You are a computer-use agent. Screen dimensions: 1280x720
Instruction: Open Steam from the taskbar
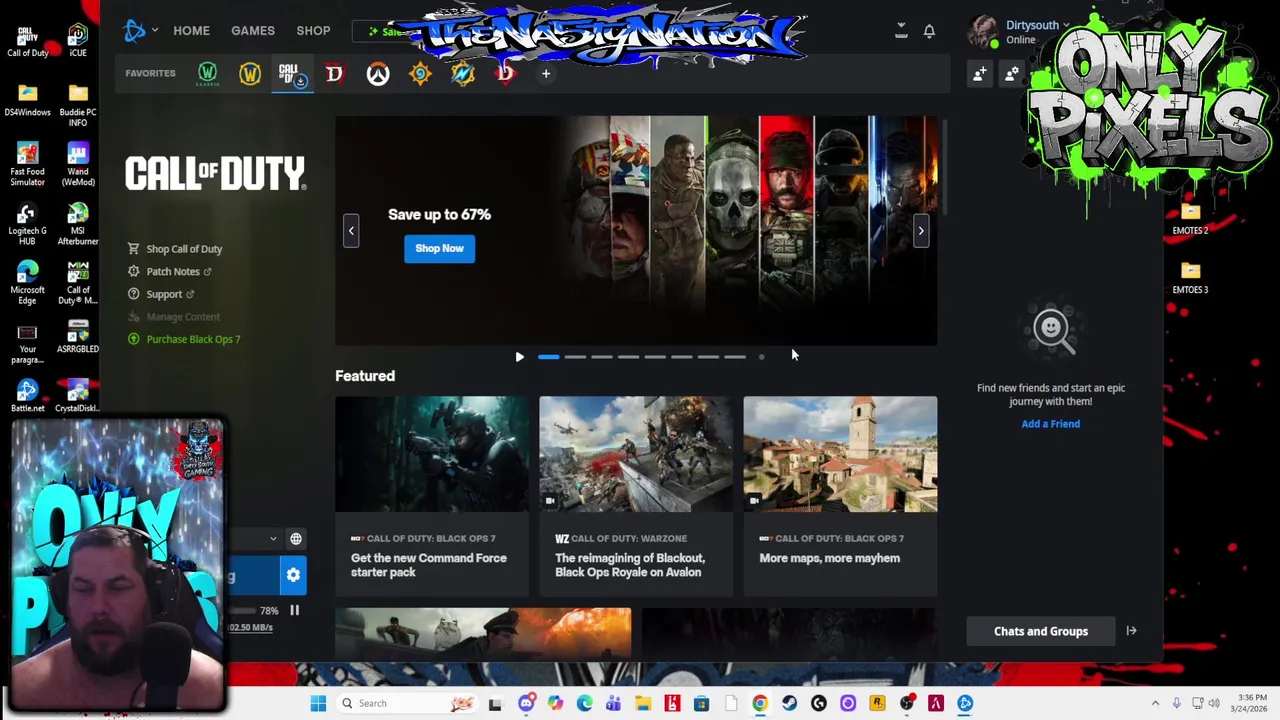789,703
